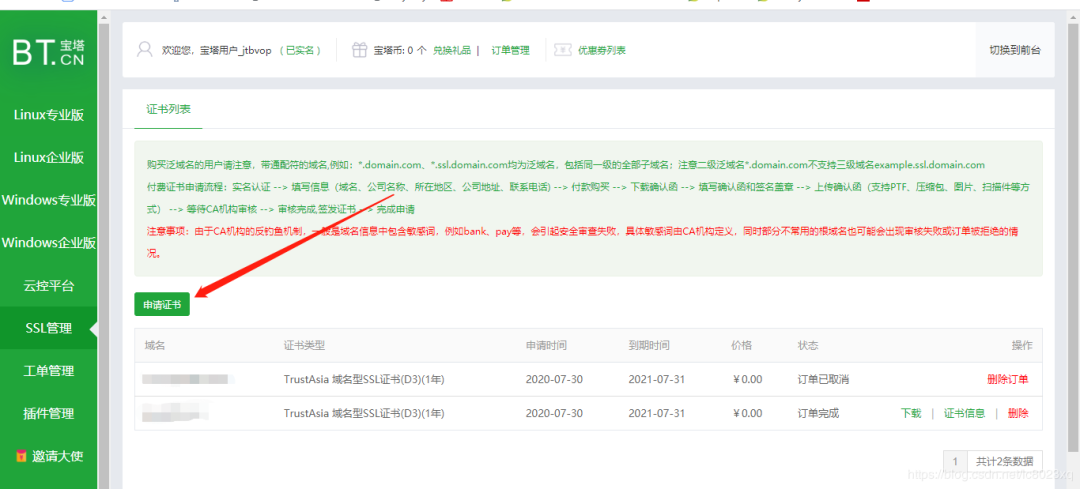Viewport: 1080px width, 489px height.
Task: Open 证书信息 for completed order
Action: coord(964,413)
